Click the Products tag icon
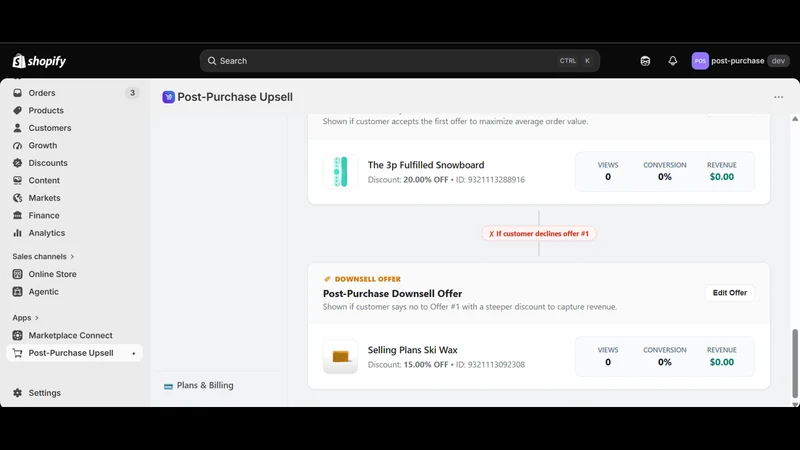800x450 pixels. (17, 110)
